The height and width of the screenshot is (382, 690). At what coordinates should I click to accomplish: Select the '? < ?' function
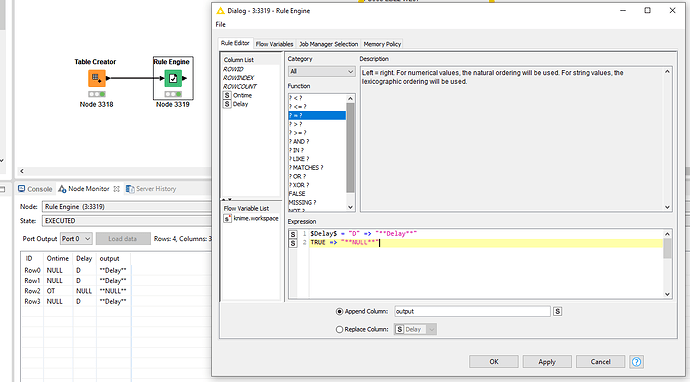click(x=317, y=98)
